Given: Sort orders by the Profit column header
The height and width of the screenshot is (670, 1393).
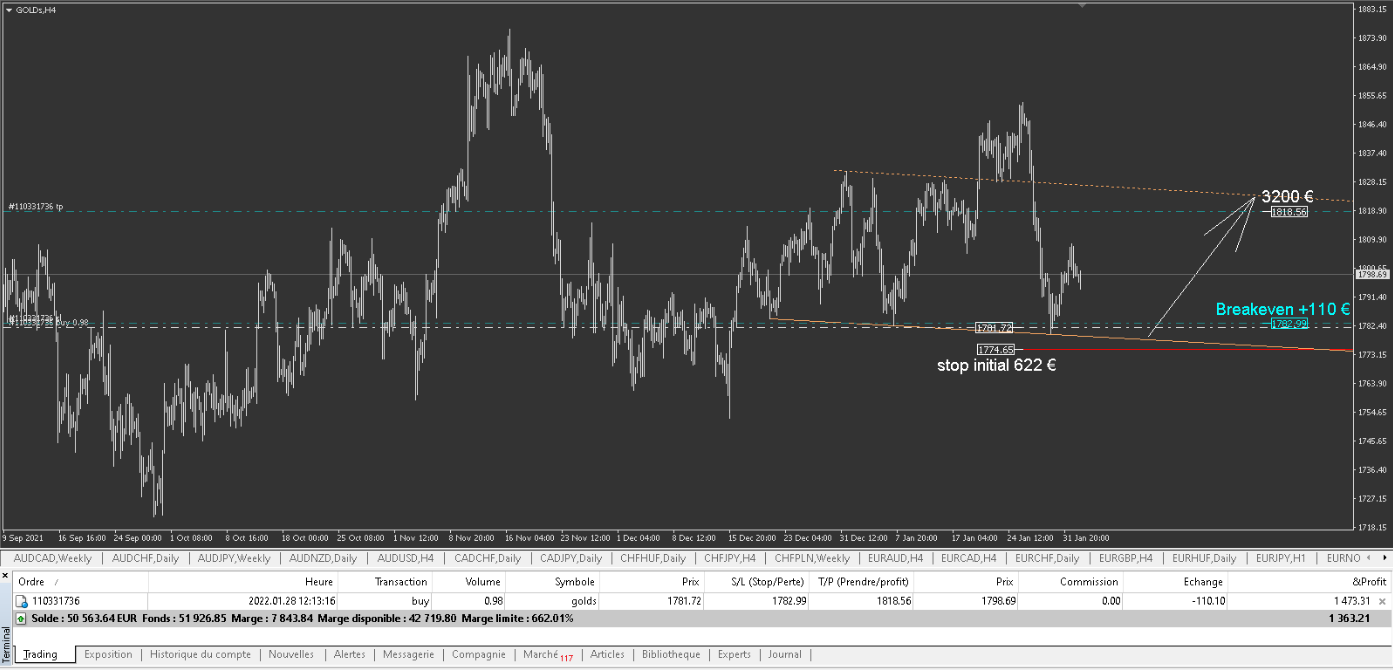Looking at the screenshot, I should pyautogui.click(x=1369, y=582).
